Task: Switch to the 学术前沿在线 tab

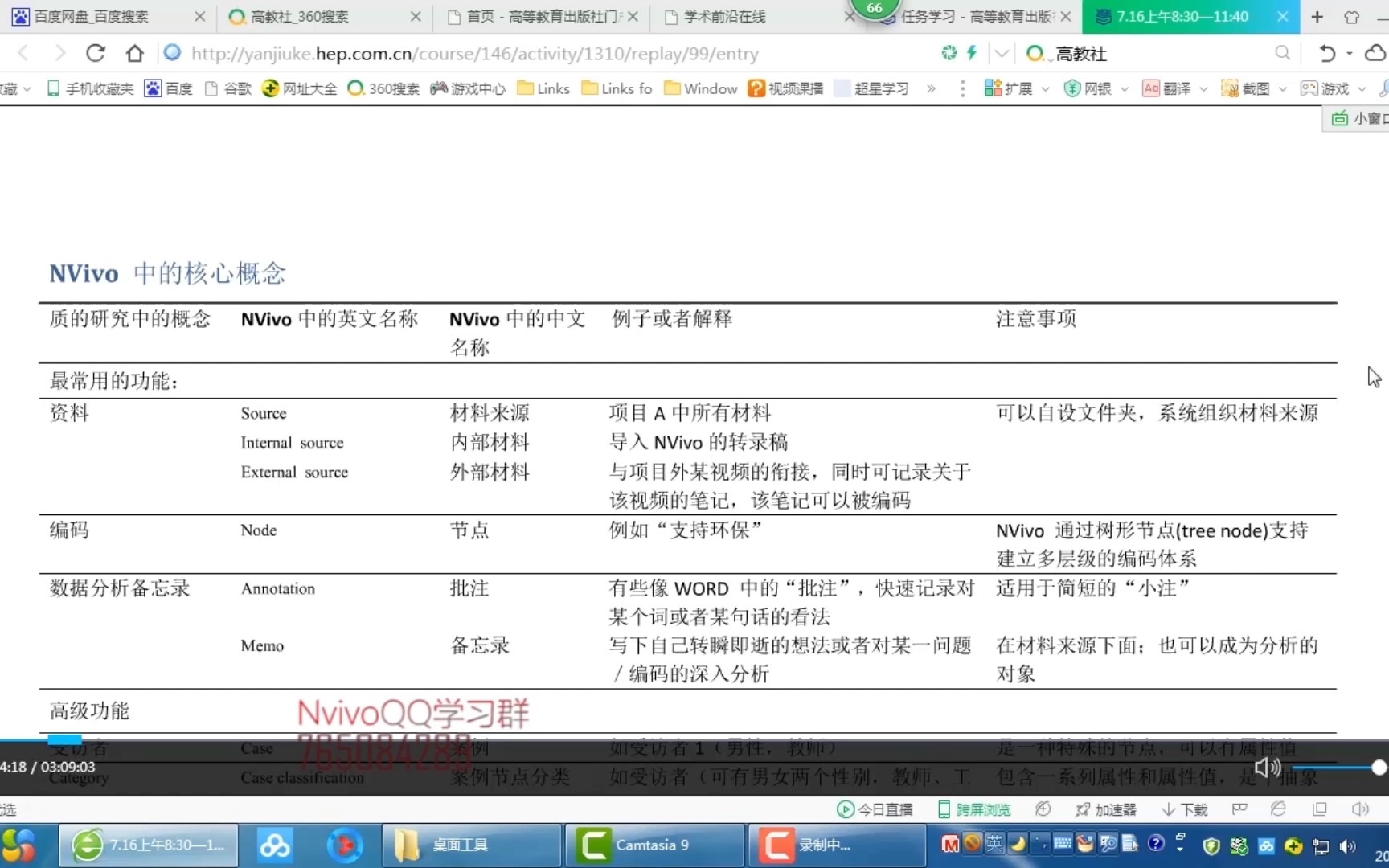Action: 756,16
